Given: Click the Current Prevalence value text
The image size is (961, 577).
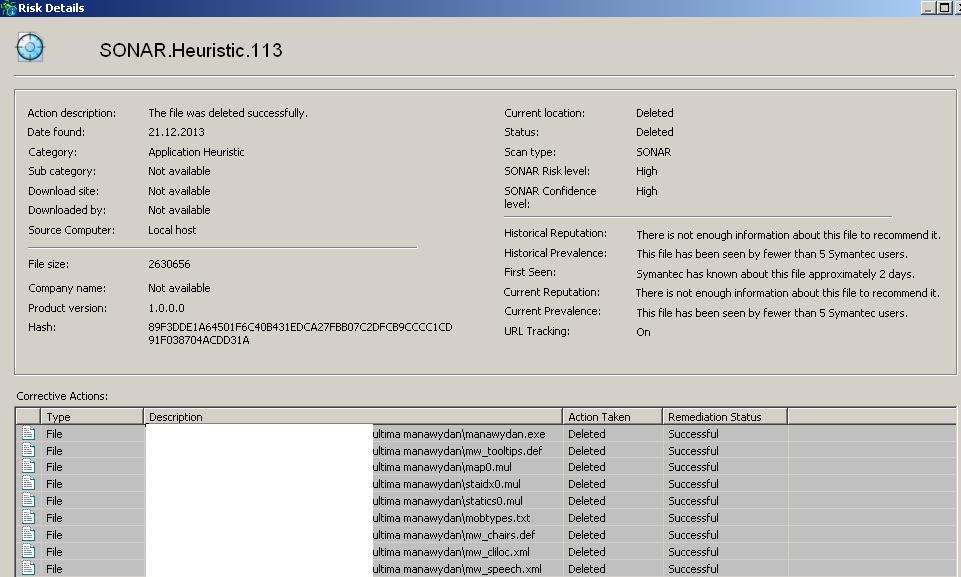Looking at the screenshot, I should 772,313.
